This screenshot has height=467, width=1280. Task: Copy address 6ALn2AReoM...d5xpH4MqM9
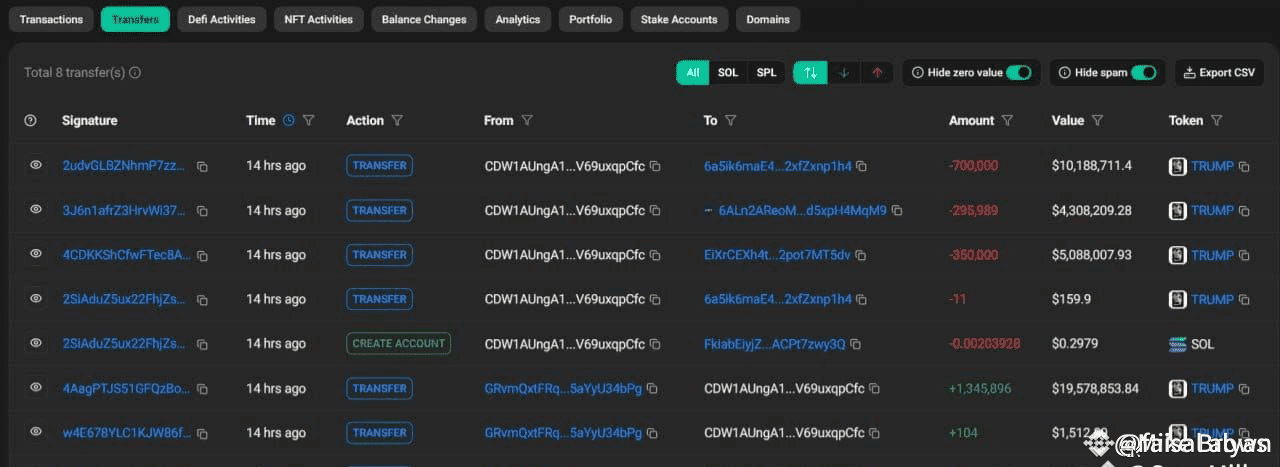click(x=897, y=211)
